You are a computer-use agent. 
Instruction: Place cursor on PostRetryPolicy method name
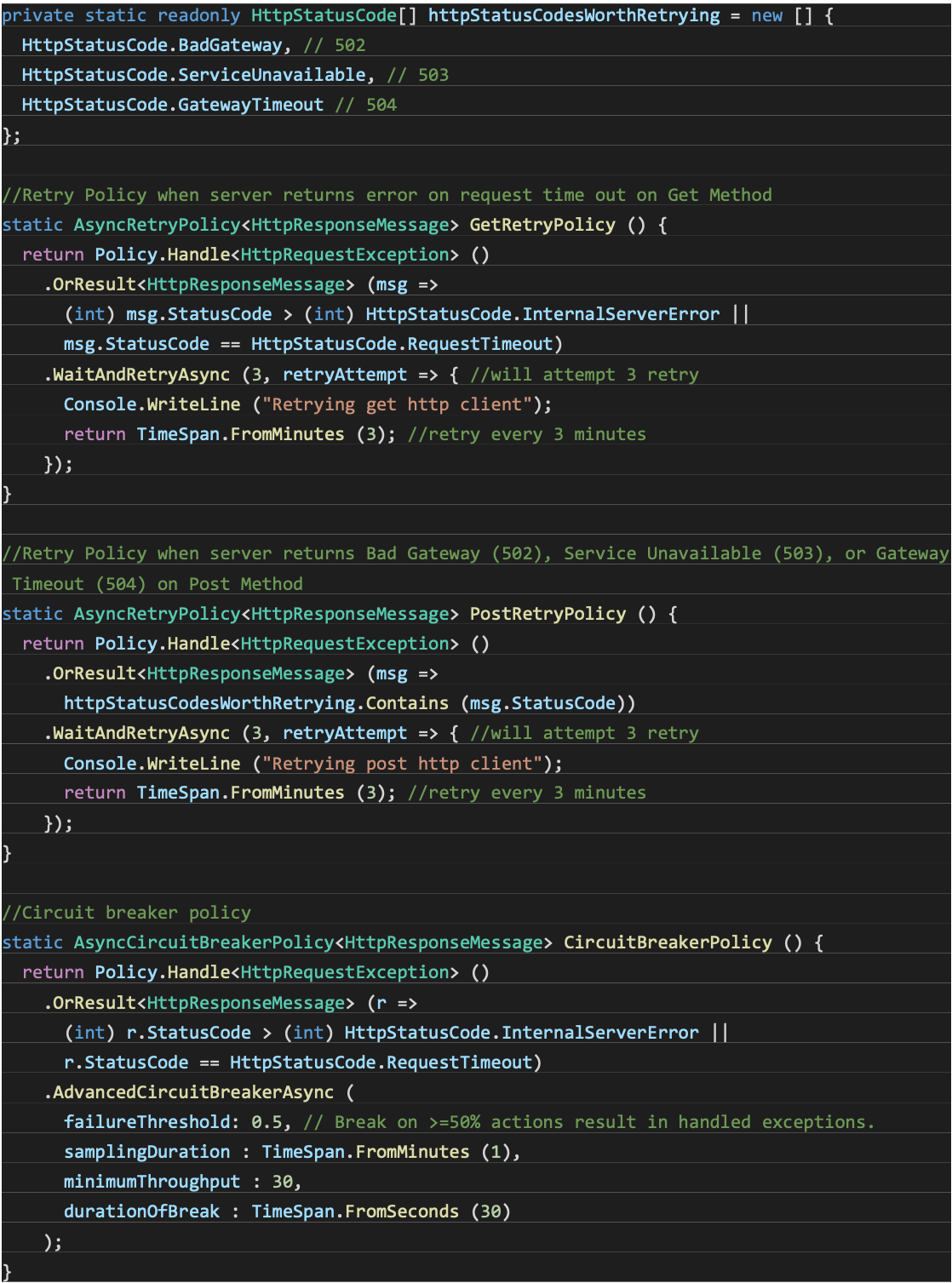point(548,614)
